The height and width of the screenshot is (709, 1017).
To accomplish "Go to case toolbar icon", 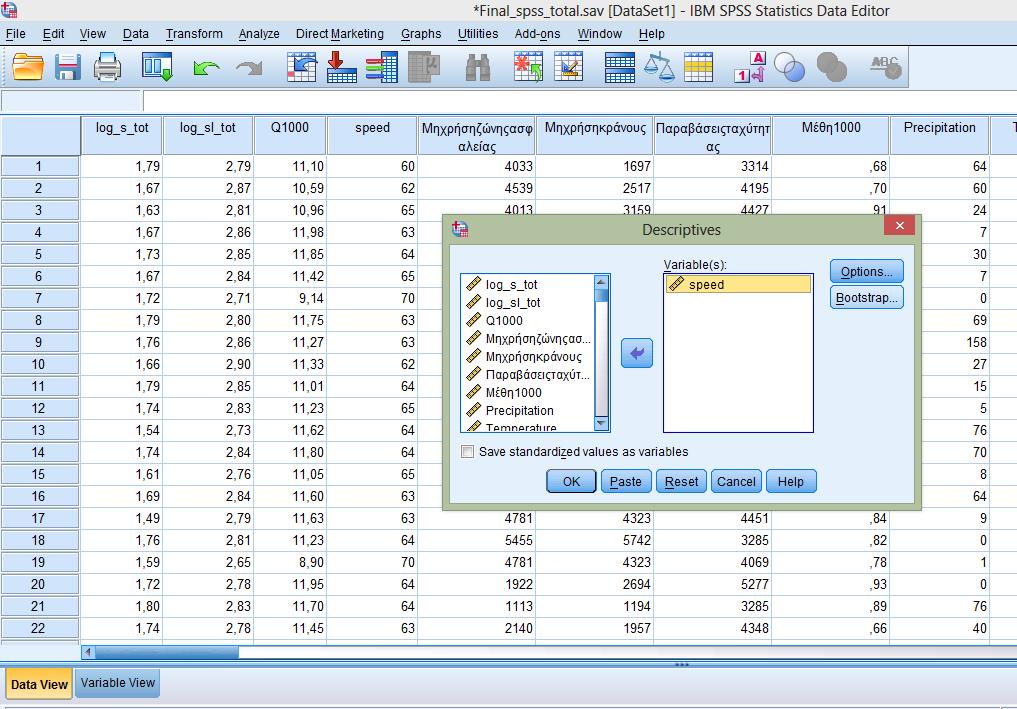I will [x=302, y=67].
